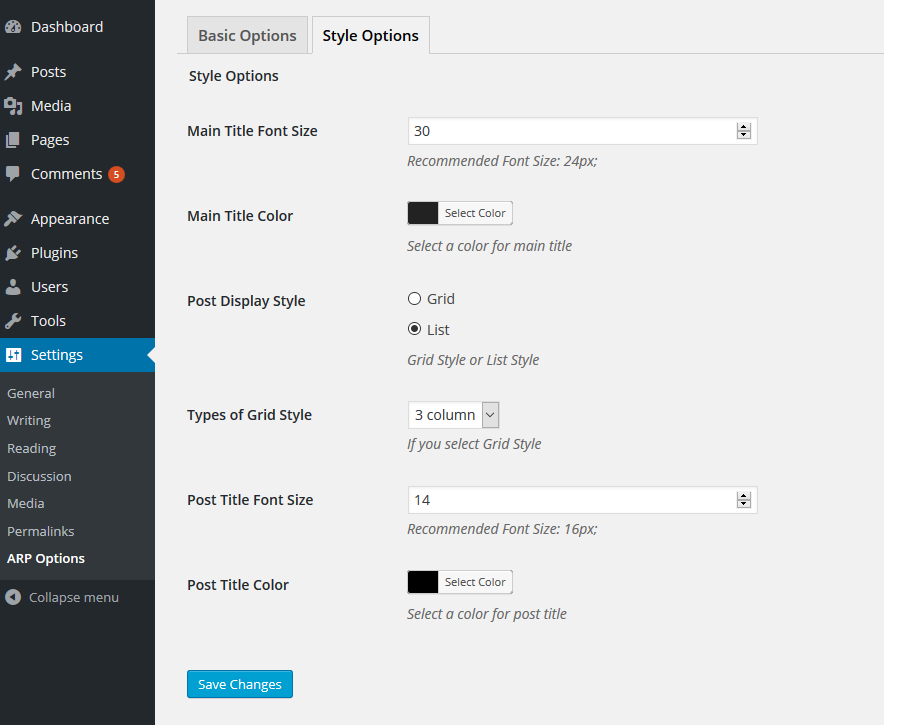Click Select Color for Post Title Color
Viewport: 900px width, 725px height.
coord(475,582)
